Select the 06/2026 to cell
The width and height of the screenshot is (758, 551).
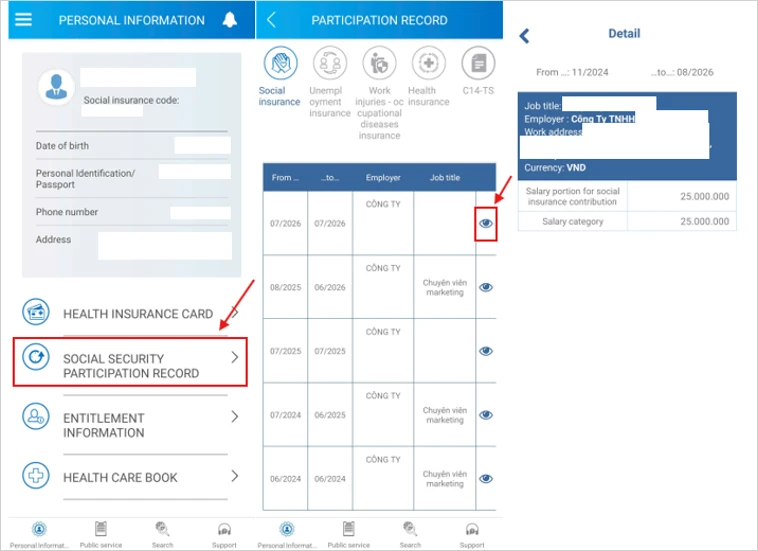[x=330, y=287]
